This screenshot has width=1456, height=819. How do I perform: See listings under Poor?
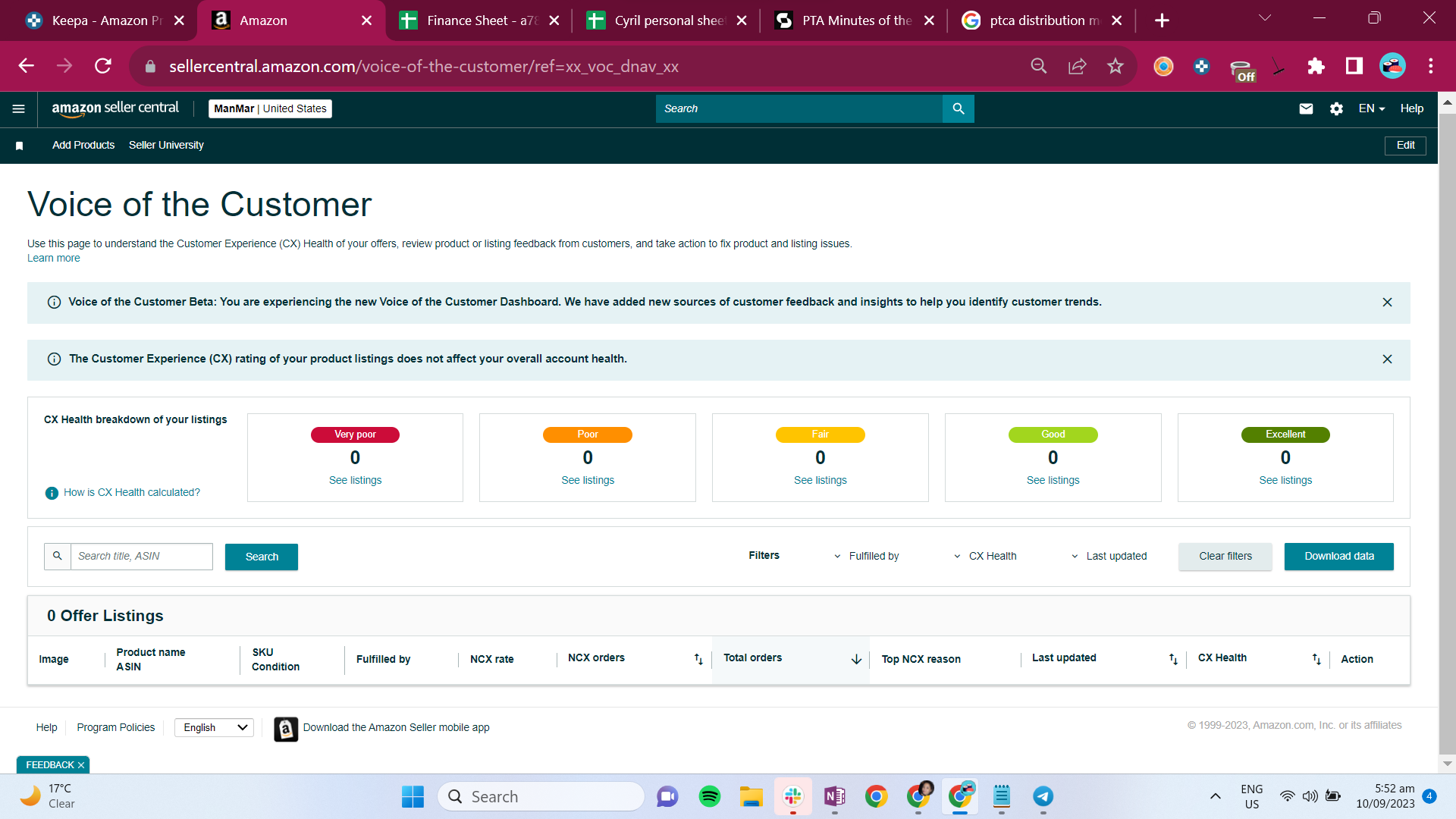588,481
